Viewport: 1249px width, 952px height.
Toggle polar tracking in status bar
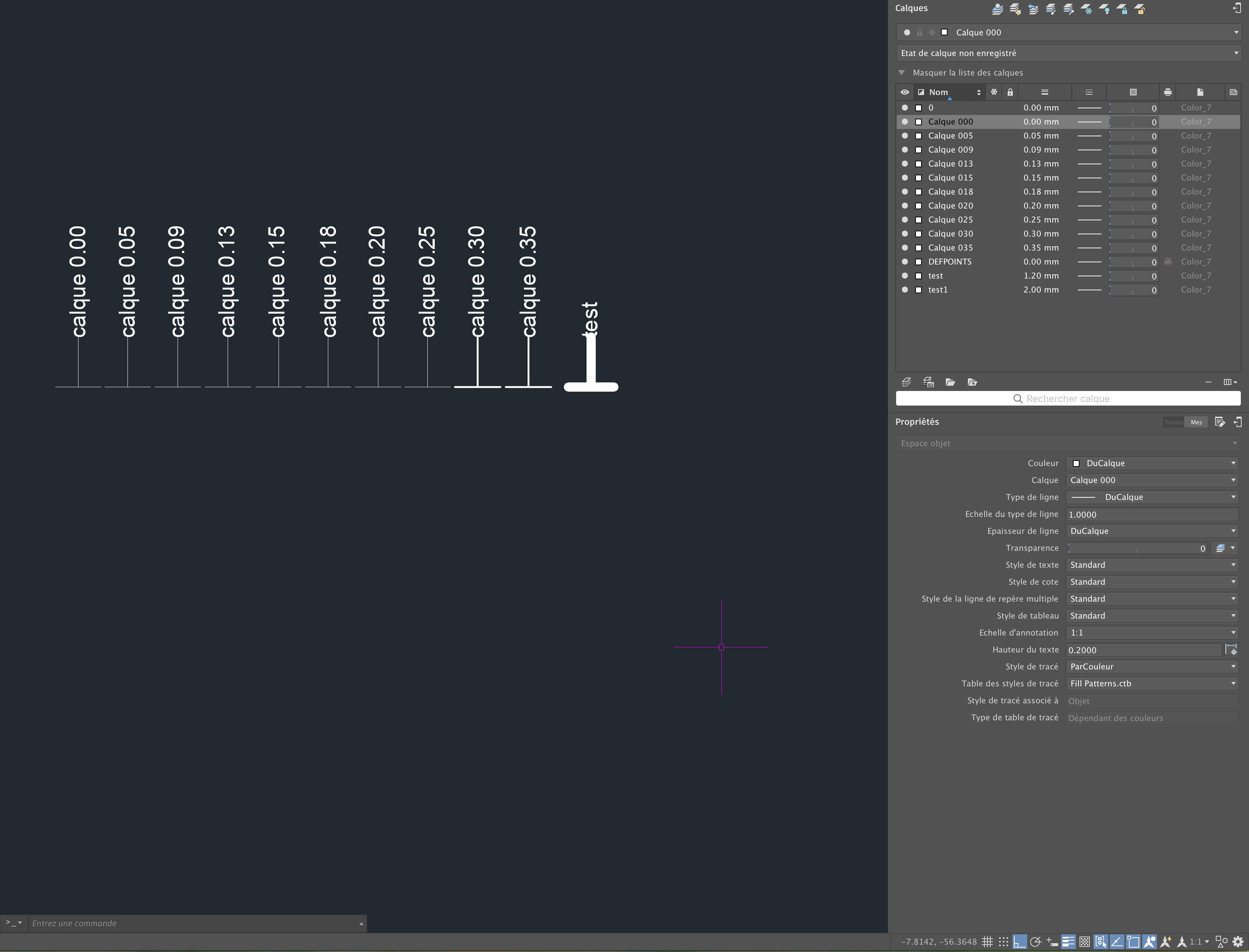(1035, 941)
